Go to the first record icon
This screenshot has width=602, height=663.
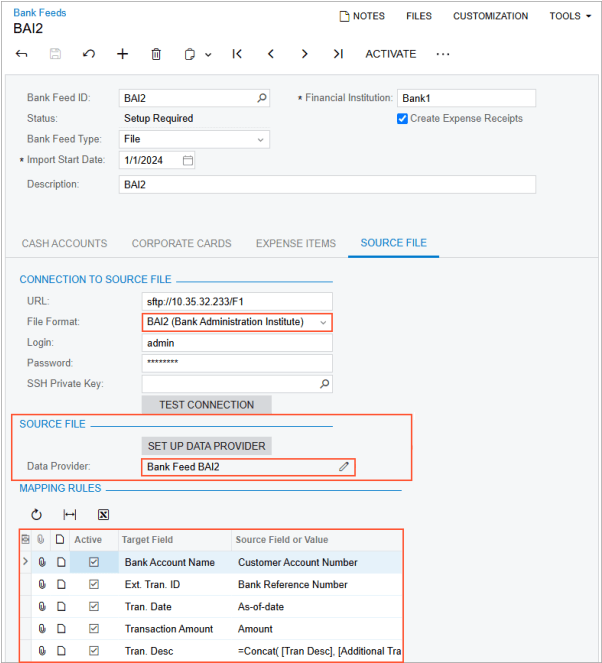(237, 54)
